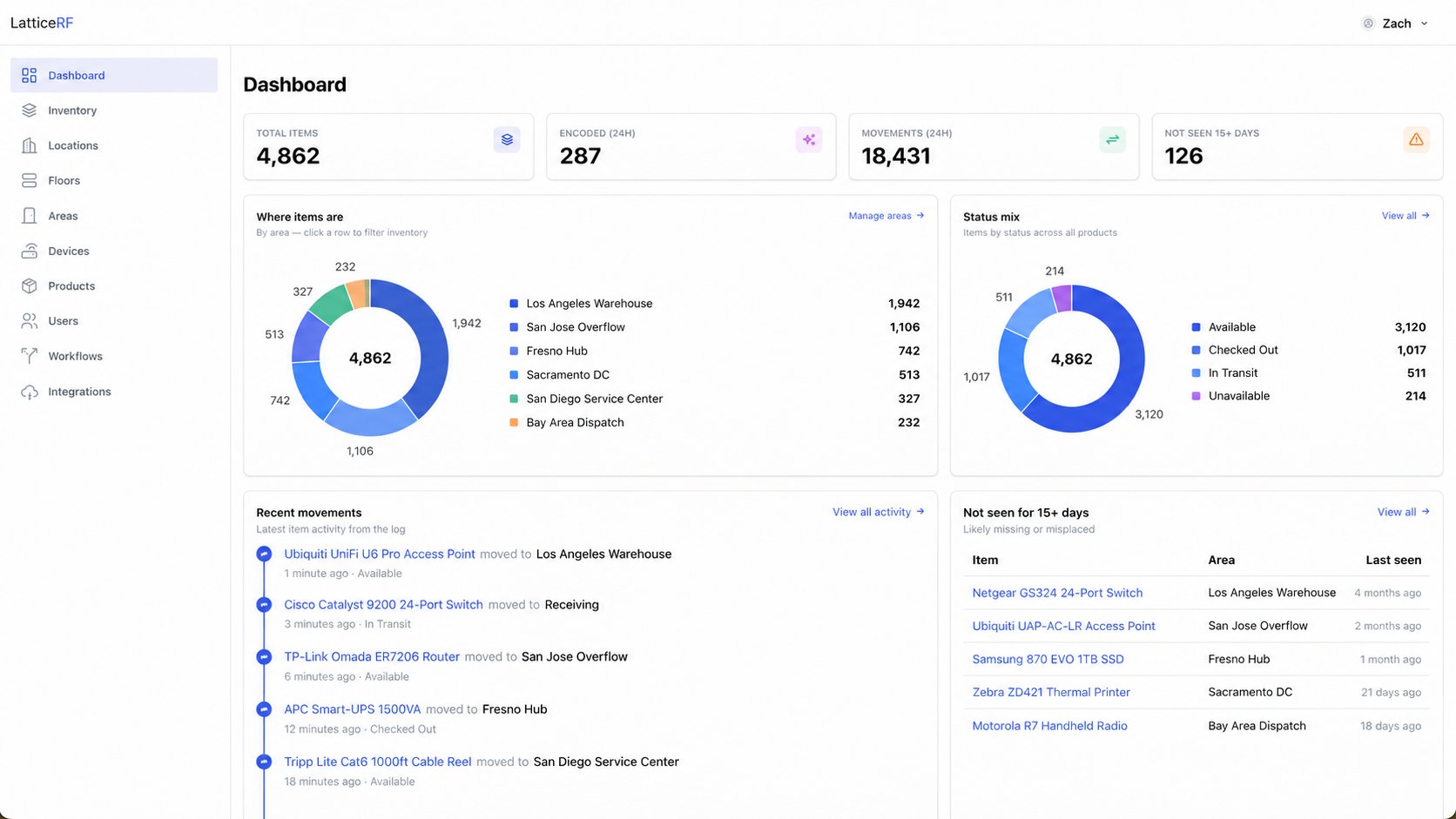
Task: Open the Zach user menu dropdown
Action: tap(1395, 23)
